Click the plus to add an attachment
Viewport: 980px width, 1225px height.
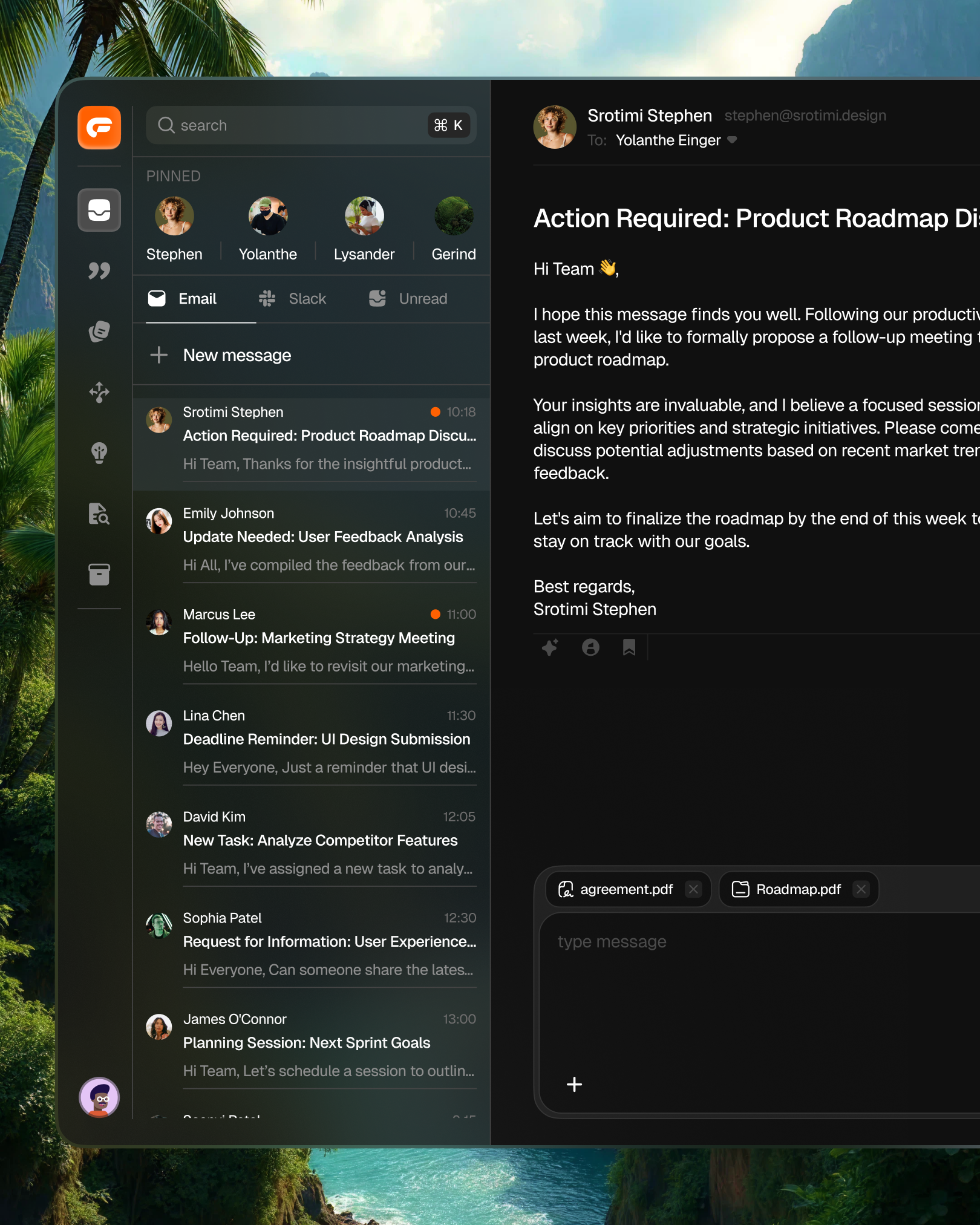(573, 1083)
